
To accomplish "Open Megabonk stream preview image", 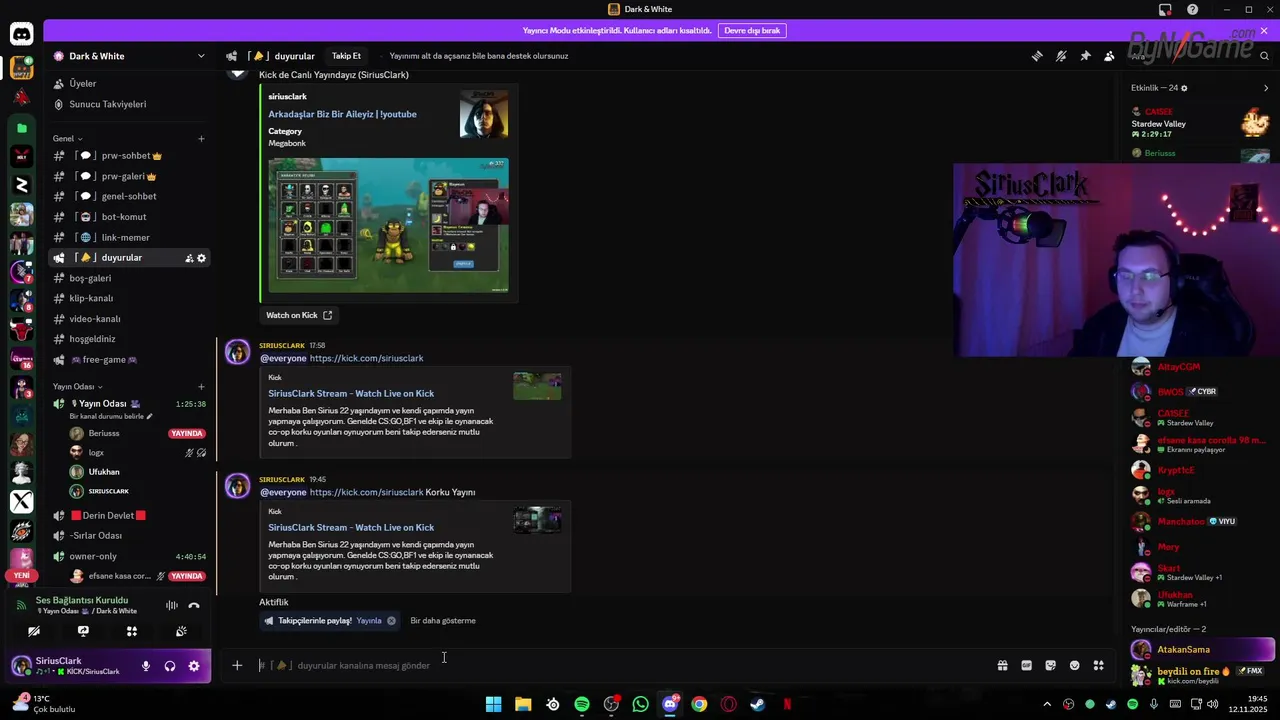I will 388,225.
